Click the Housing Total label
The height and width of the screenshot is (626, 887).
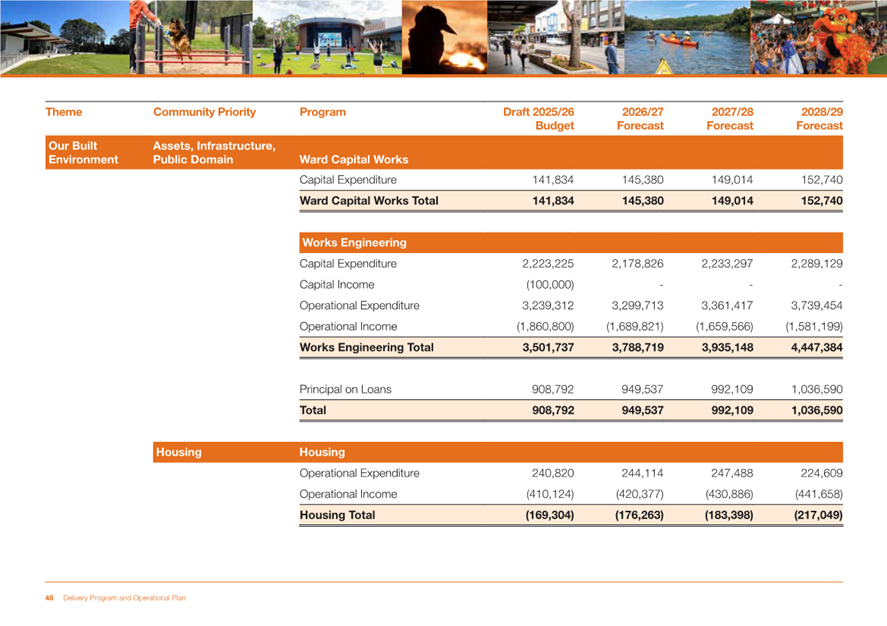[x=337, y=515]
